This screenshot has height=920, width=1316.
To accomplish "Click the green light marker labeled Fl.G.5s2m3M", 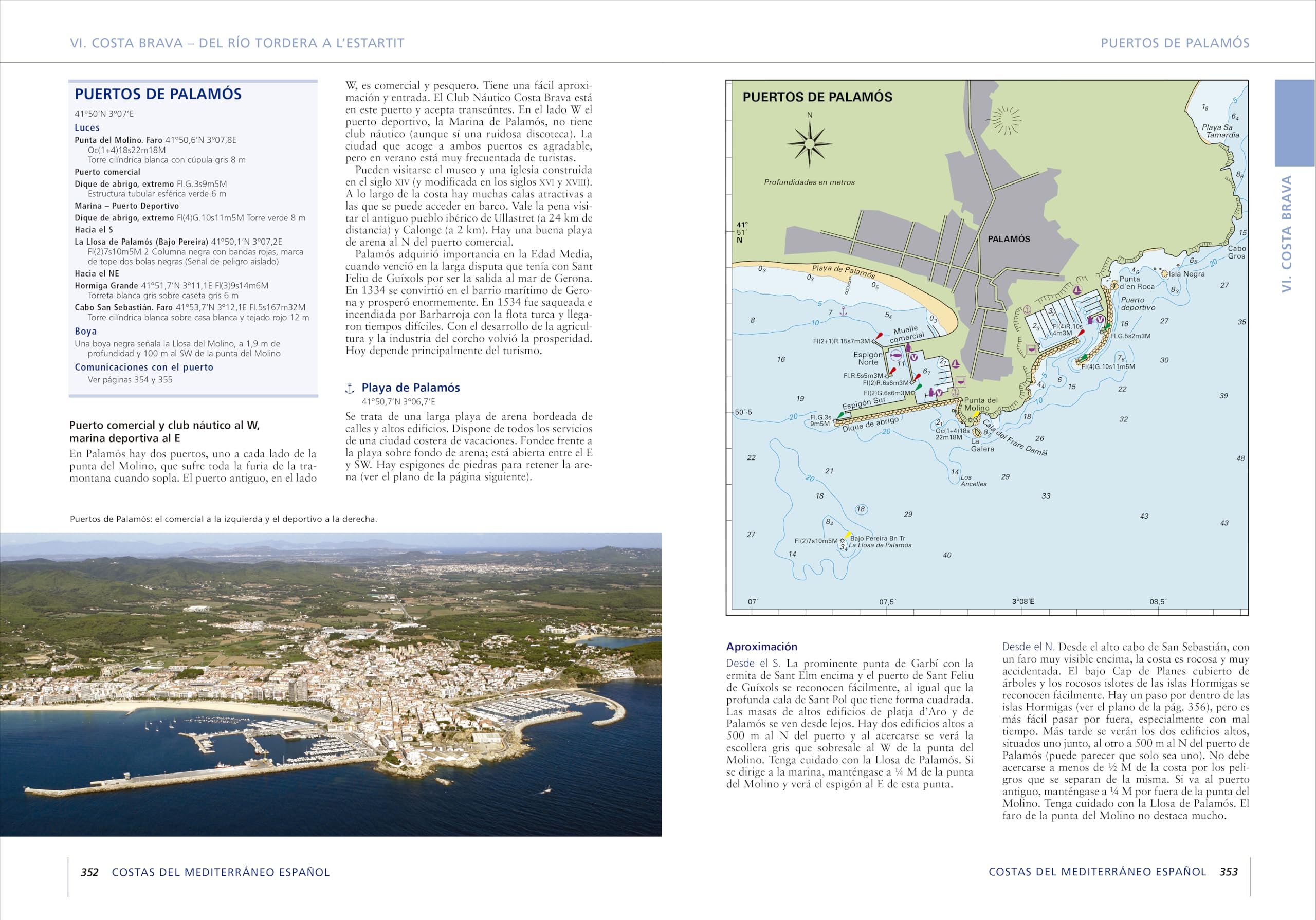I will point(1107,326).
